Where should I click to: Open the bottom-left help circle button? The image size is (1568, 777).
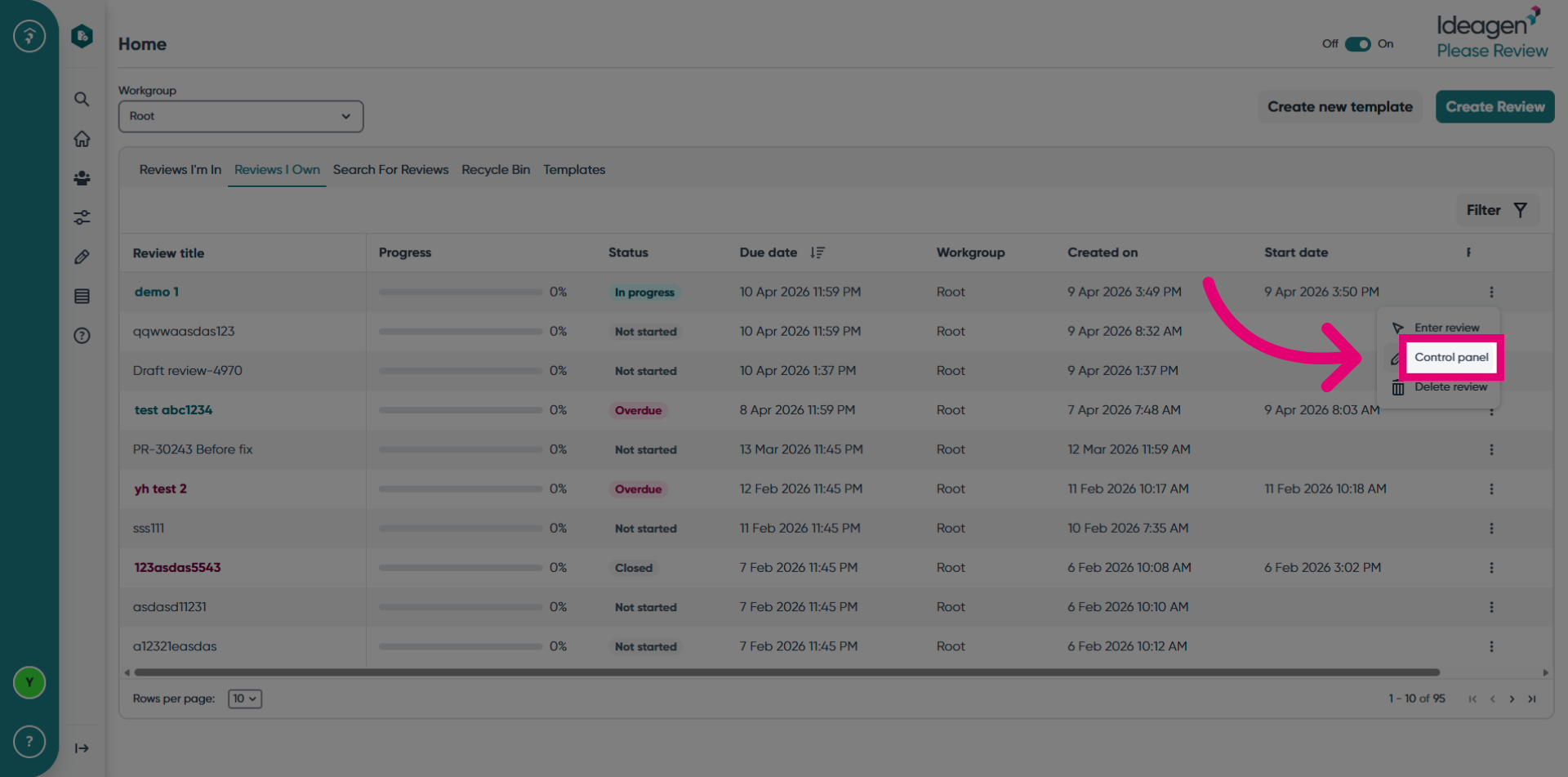[x=29, y=741]
